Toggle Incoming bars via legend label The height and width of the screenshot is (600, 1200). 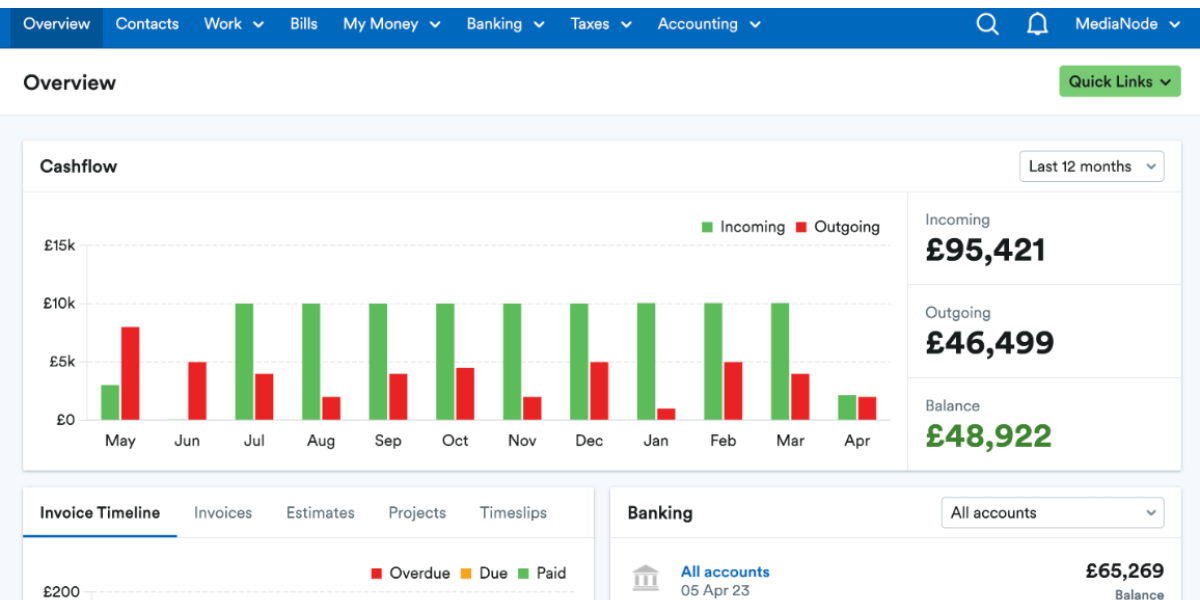(x=752, y=227)
